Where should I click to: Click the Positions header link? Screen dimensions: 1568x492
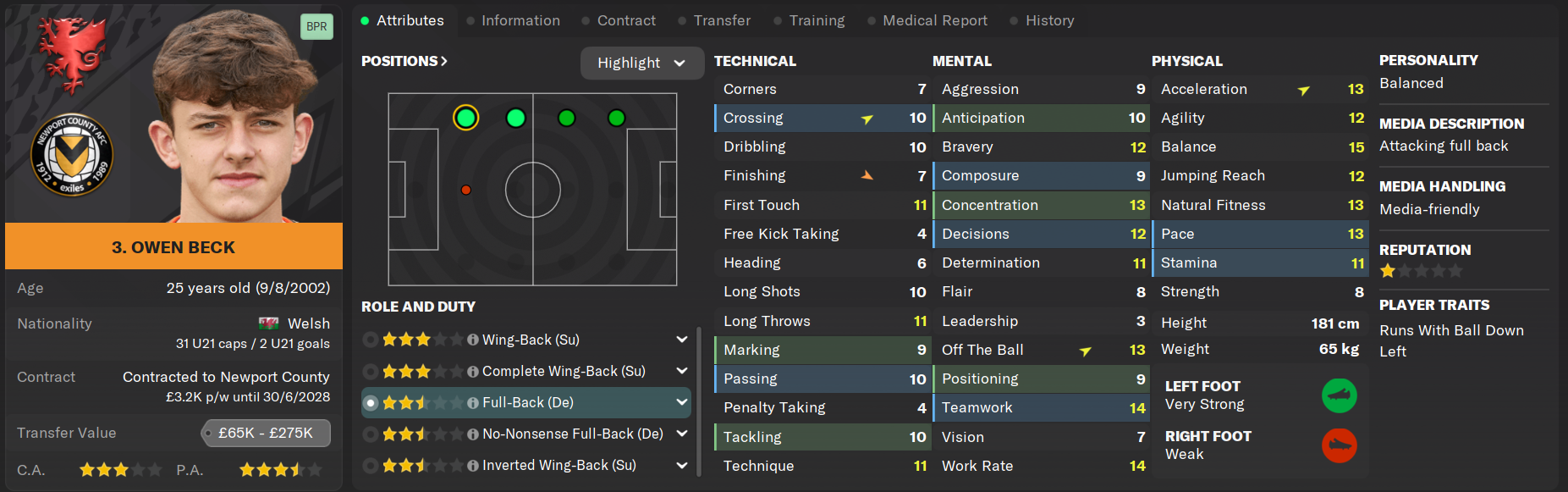click(x=404, y=61)
